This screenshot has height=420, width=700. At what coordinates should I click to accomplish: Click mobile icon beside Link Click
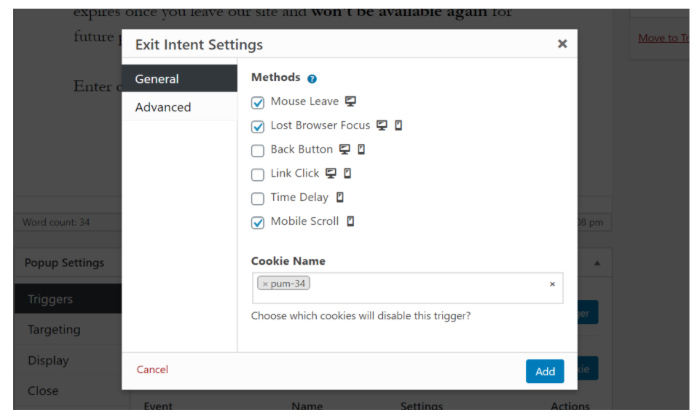point(347,173)
